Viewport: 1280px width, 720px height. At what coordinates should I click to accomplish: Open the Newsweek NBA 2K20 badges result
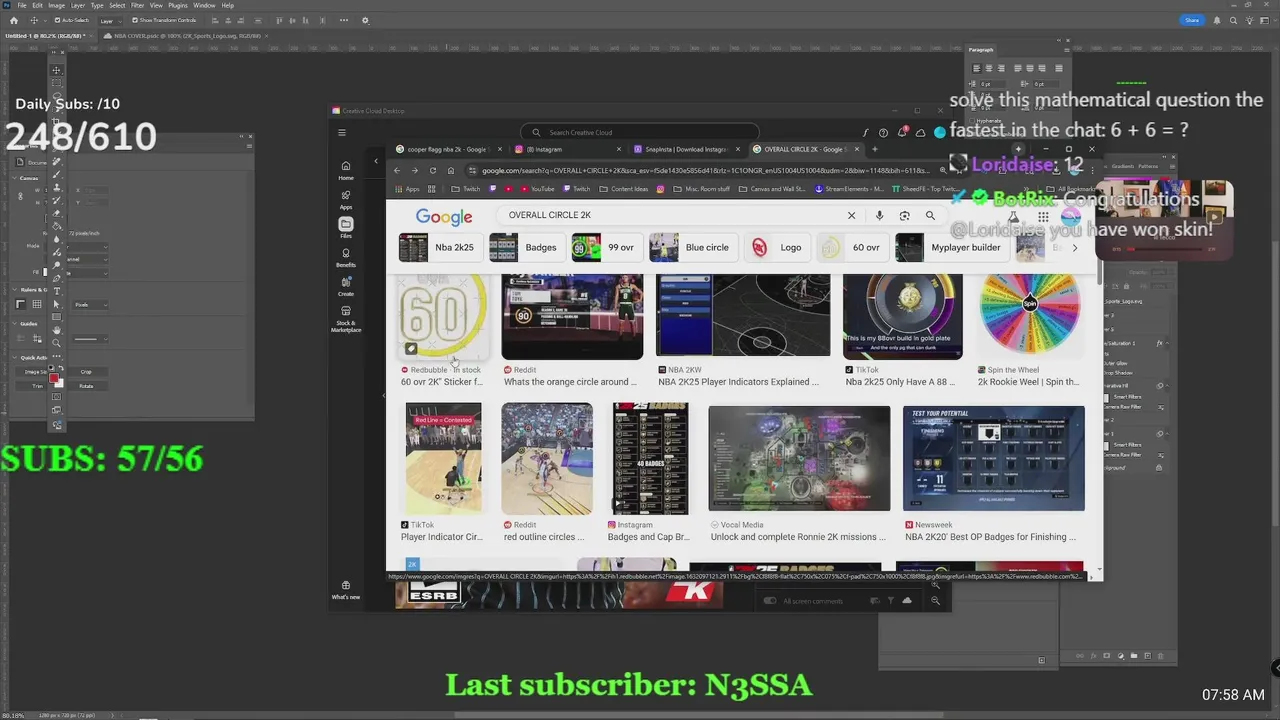[x=993, y=458]
